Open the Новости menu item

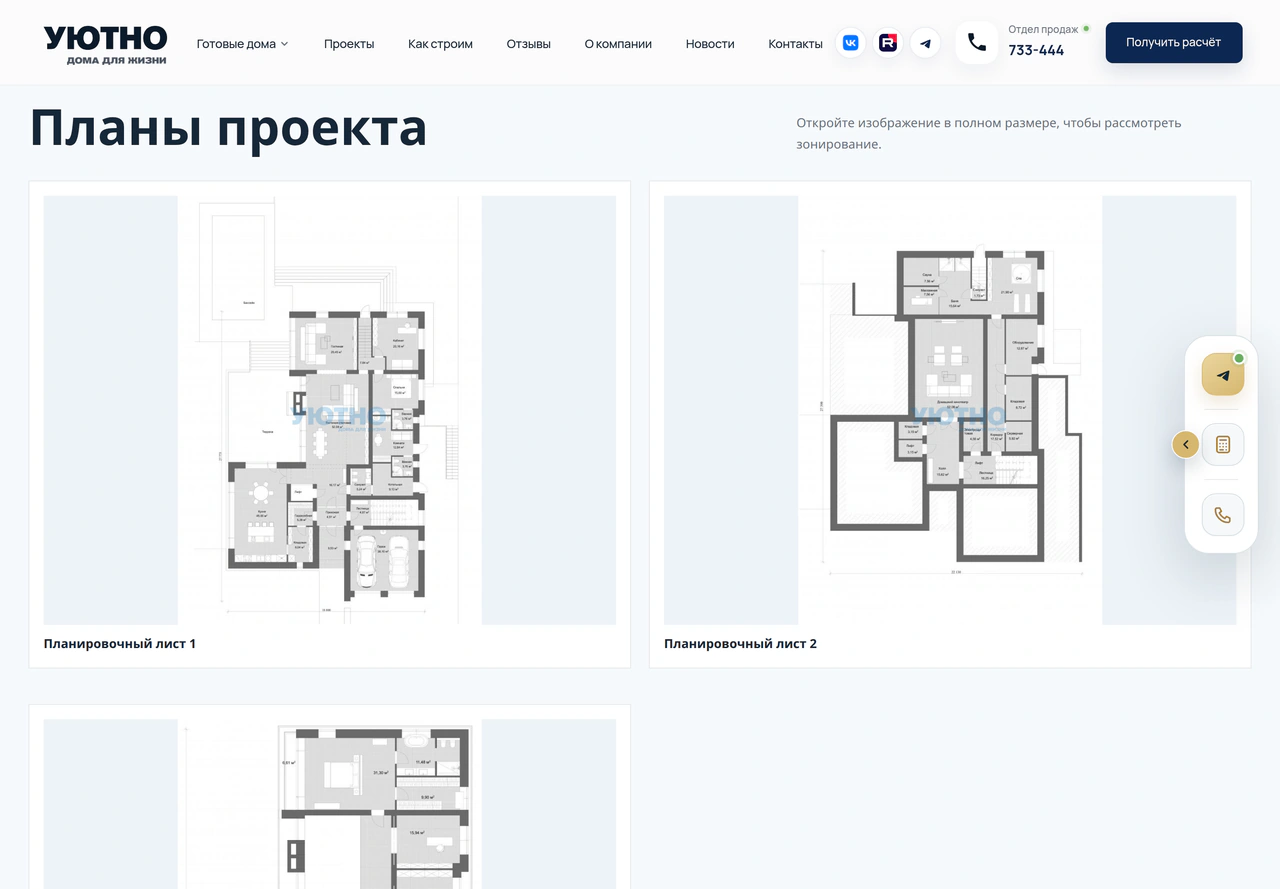[710, 44]
